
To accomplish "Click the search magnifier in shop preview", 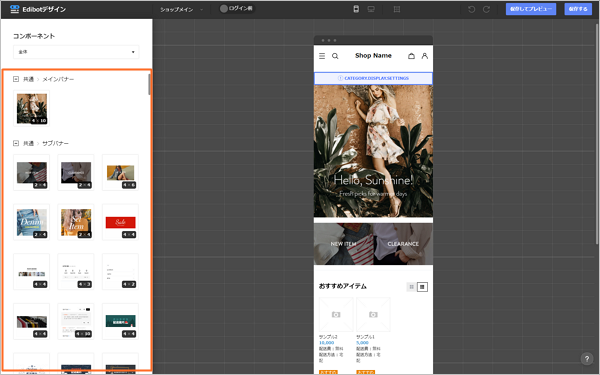I will [335, 56].
